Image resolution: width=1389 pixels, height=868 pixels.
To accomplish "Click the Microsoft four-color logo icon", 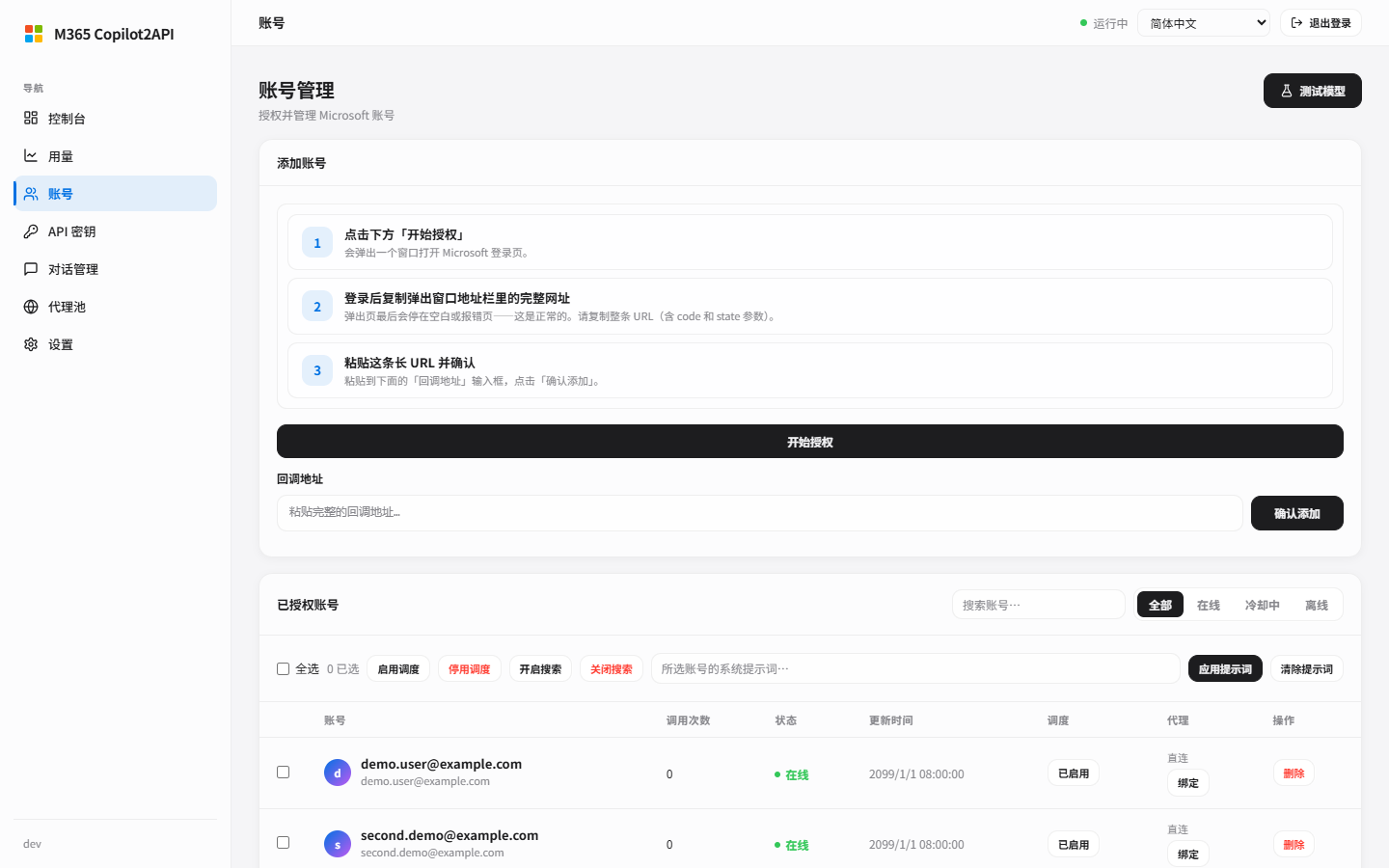I will pyautogui.click(x=34, y=34).
